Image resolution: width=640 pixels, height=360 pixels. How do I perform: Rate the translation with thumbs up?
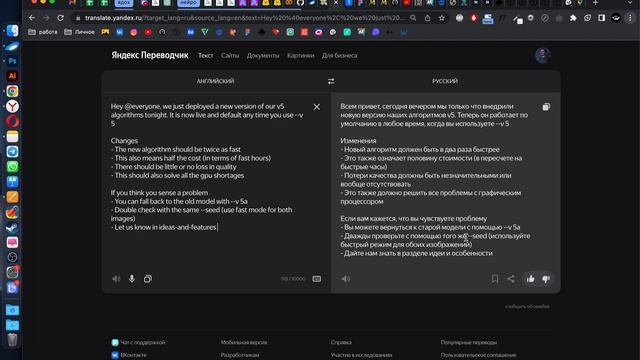[x=531, y=279]
